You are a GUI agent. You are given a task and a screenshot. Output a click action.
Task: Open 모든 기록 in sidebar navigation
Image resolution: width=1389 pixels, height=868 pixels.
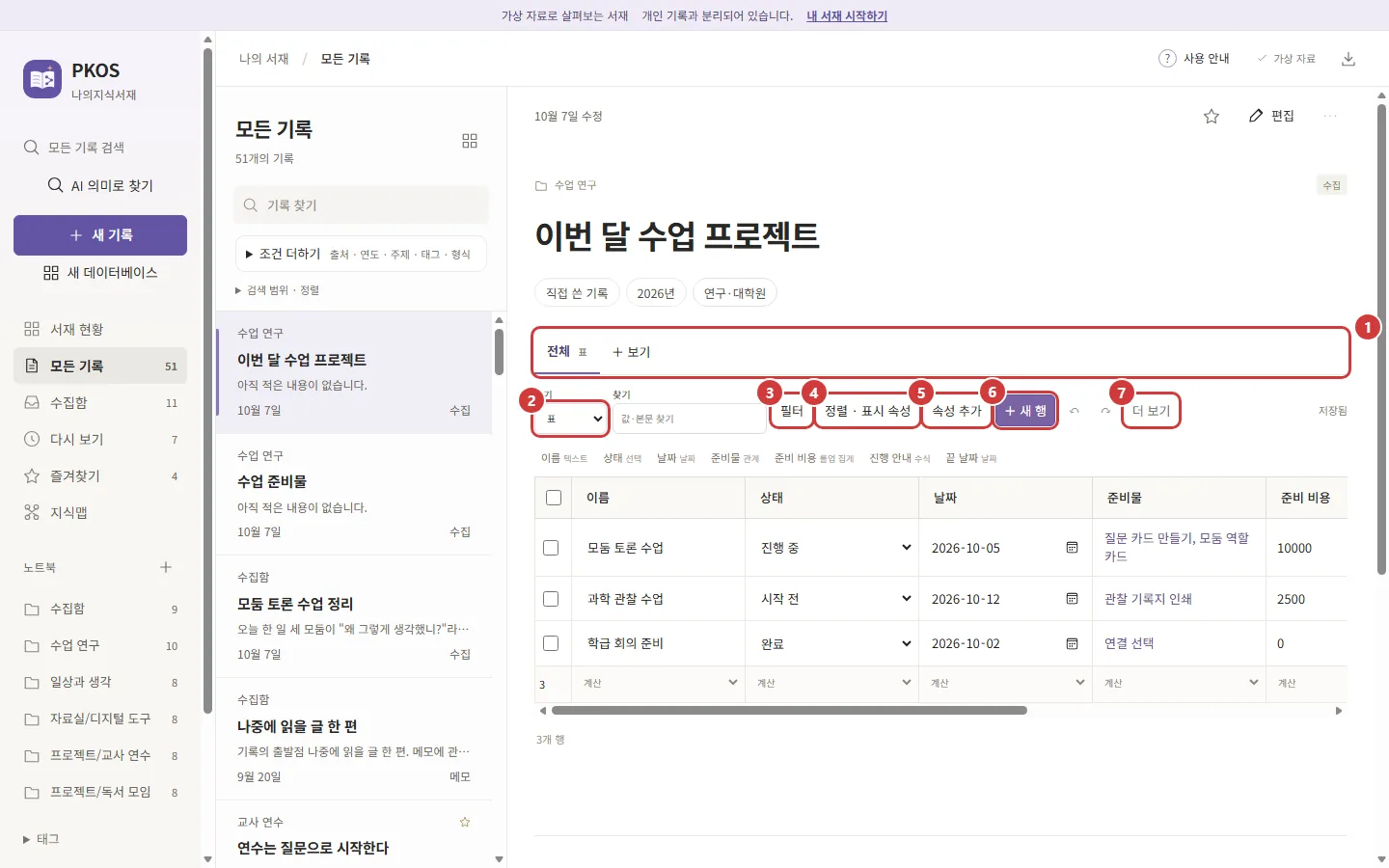(100, 366)
